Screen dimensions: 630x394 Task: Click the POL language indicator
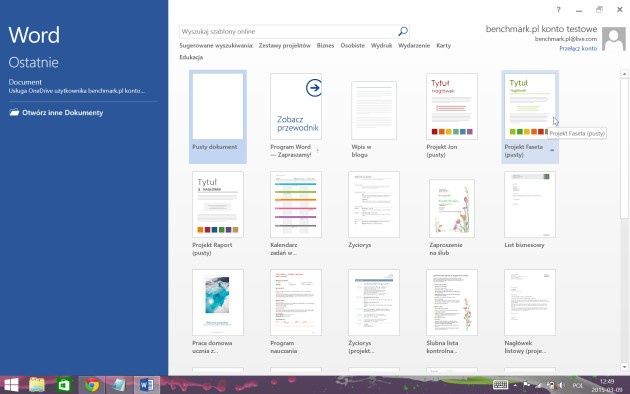click(x=578, y=386)
